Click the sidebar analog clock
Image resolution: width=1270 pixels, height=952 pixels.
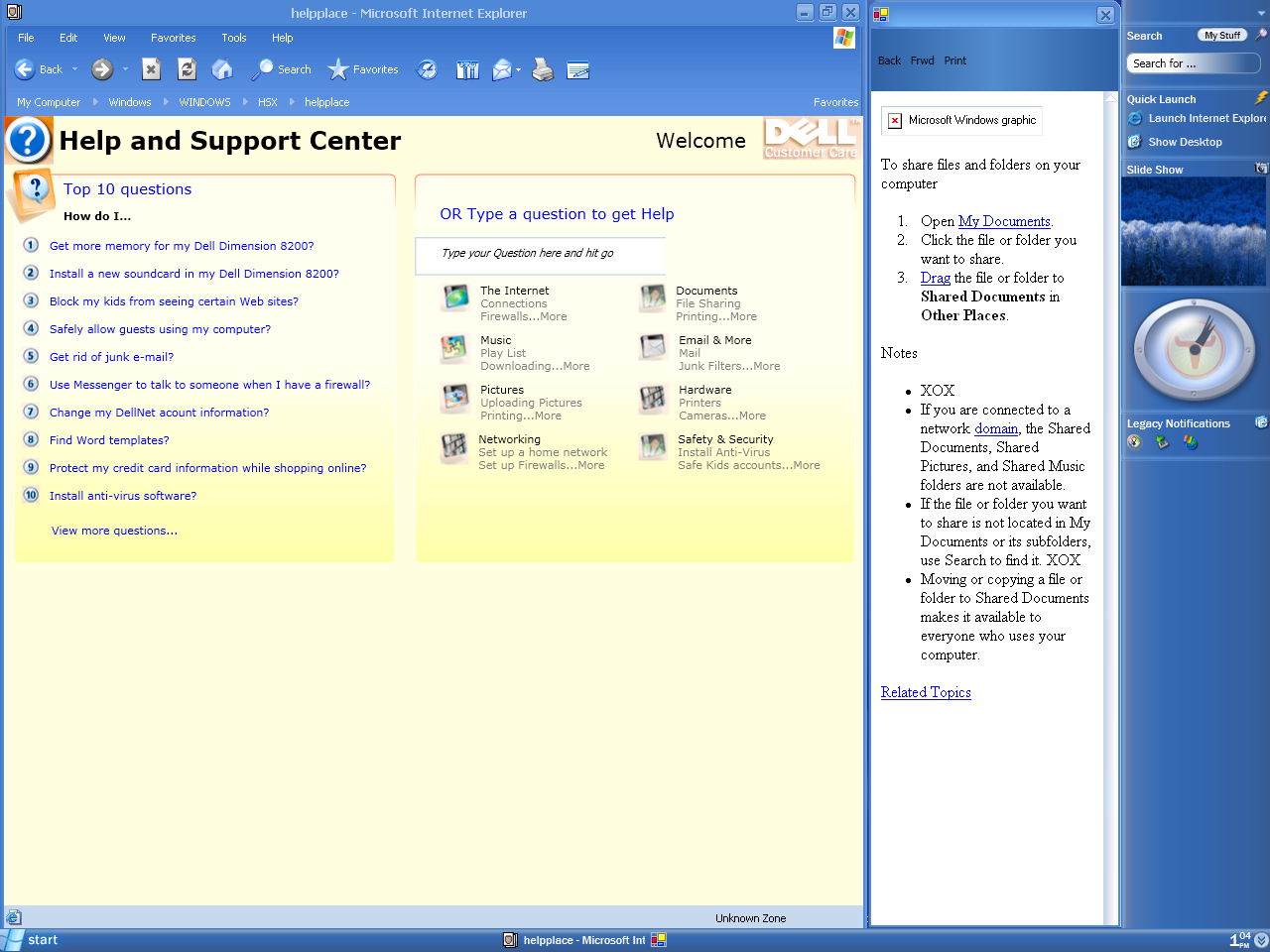click(x=1195, y=349)
